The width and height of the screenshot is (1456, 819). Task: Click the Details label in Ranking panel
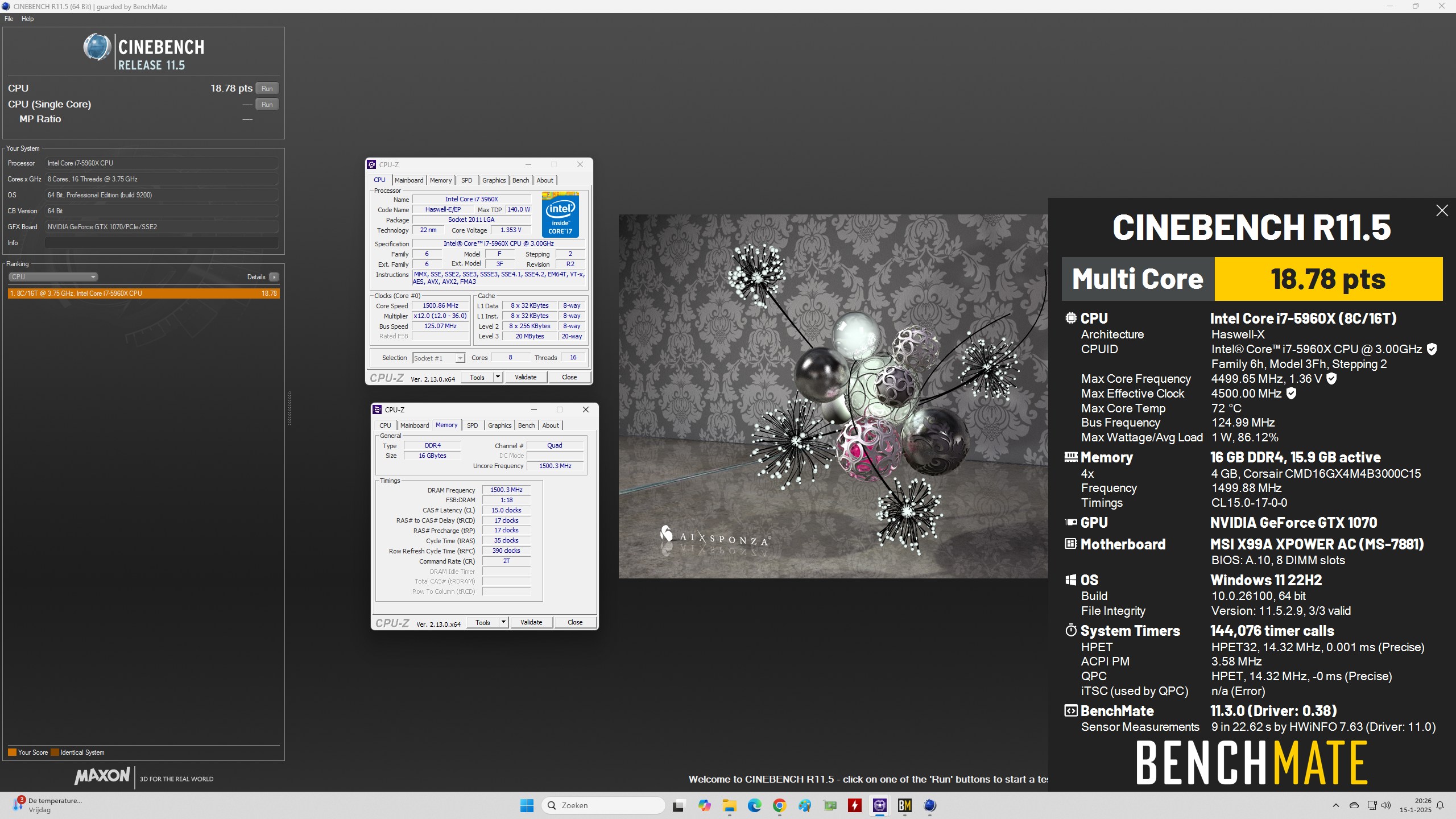point(256,277)
